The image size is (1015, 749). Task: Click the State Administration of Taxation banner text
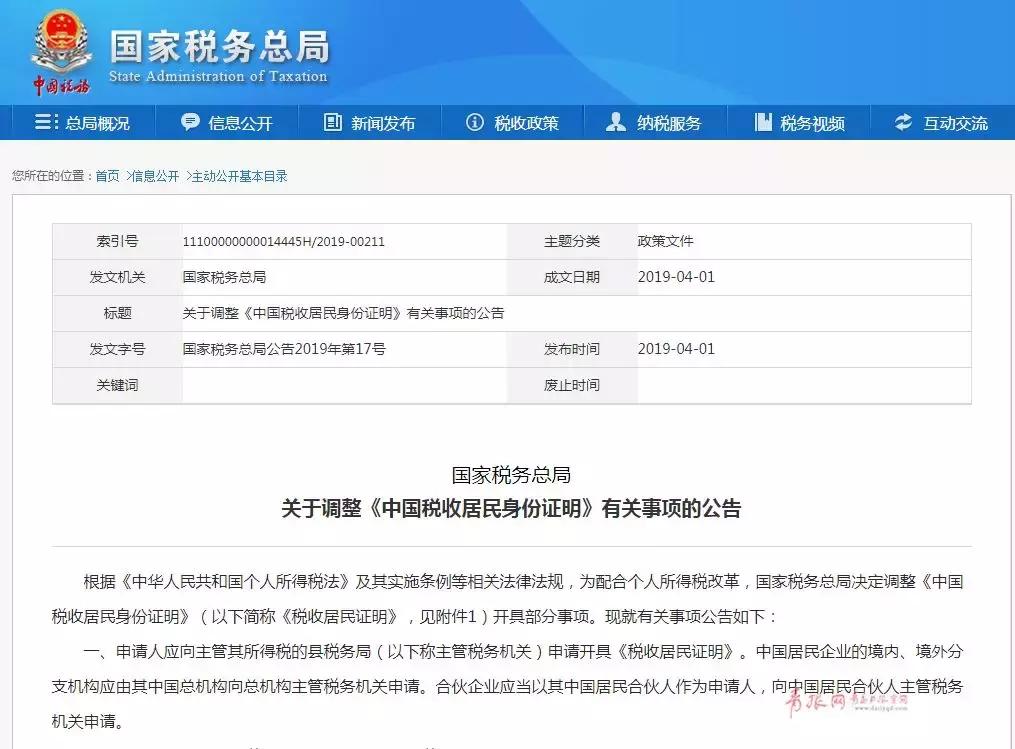point(216,75)
